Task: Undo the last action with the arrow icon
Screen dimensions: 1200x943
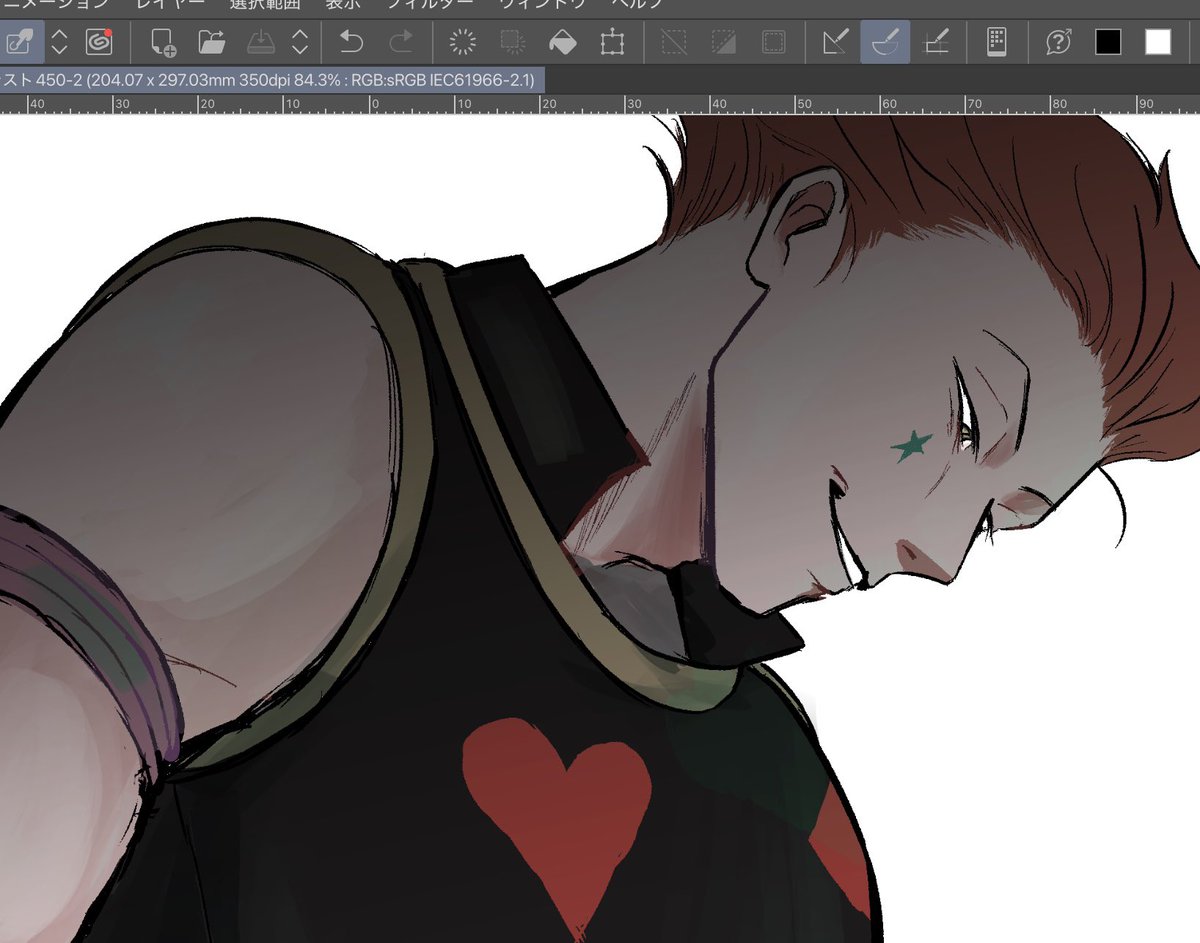Action: 352,42
